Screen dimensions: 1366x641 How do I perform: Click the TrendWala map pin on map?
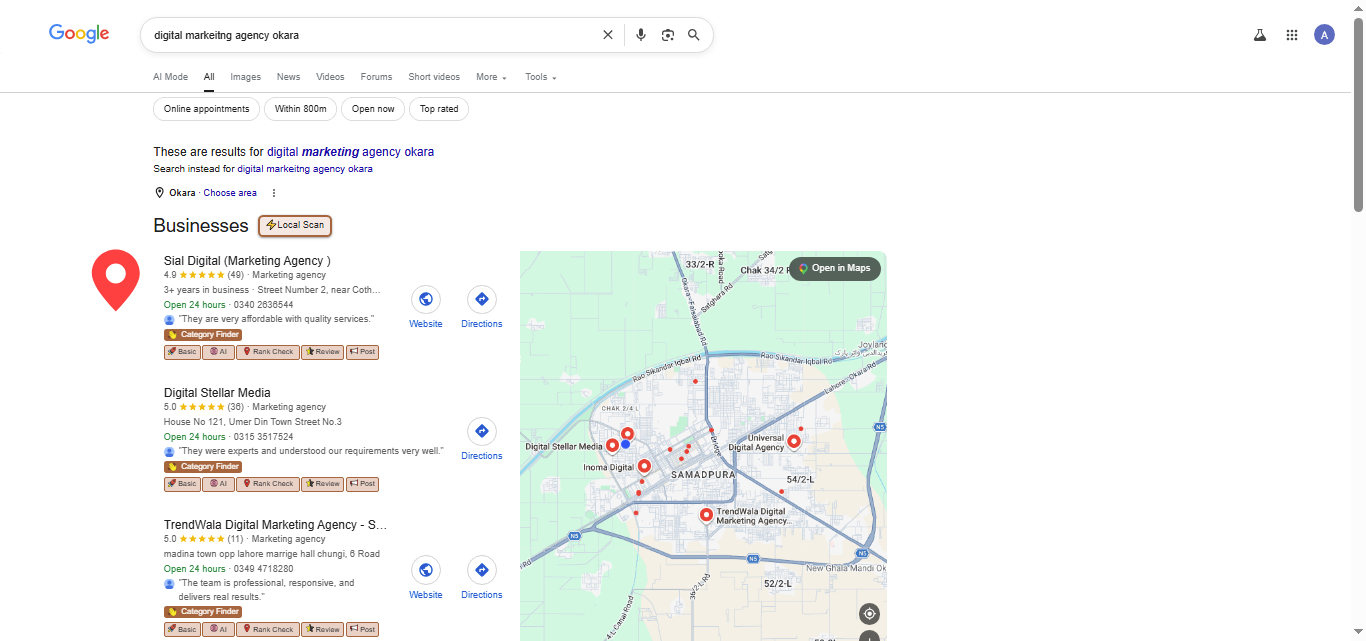[x=706, y=515]
